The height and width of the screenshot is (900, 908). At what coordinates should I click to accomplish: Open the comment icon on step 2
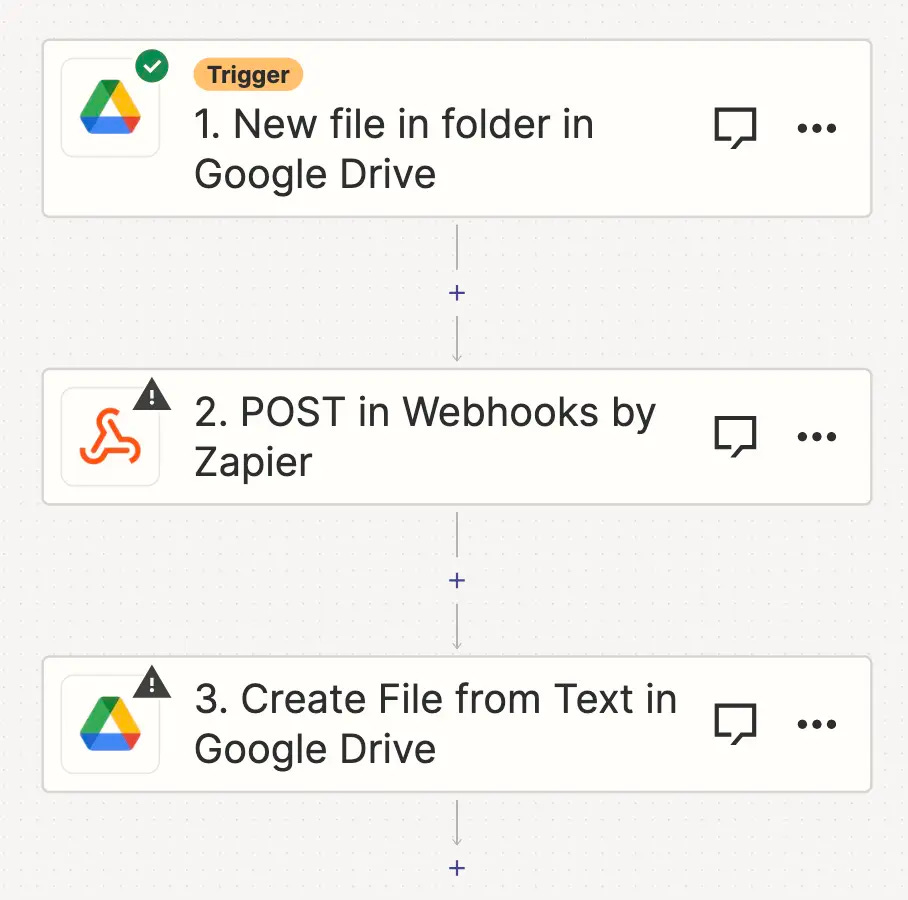[x=735, y=436]
